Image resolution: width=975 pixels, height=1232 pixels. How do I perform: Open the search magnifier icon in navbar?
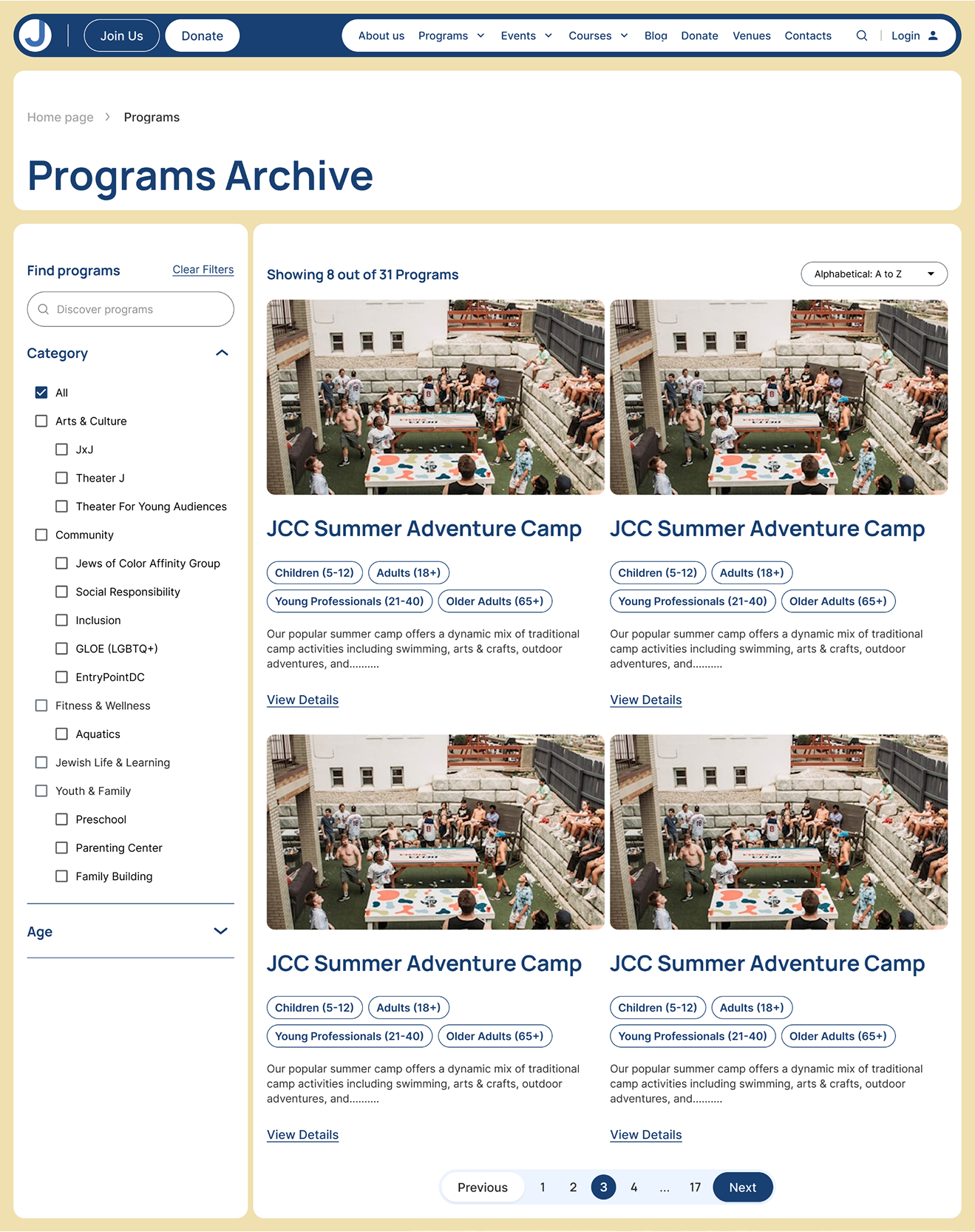point(861,35)
